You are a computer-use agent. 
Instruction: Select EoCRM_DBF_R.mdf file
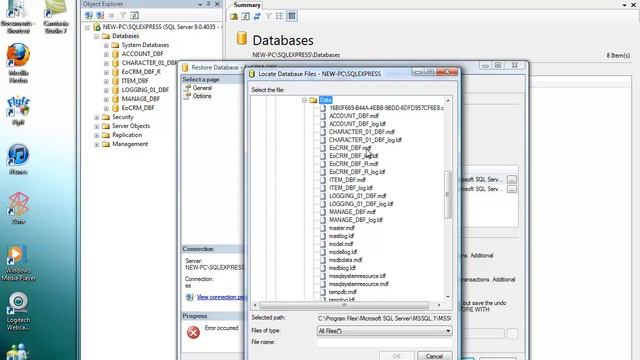[x=353, y=164]
